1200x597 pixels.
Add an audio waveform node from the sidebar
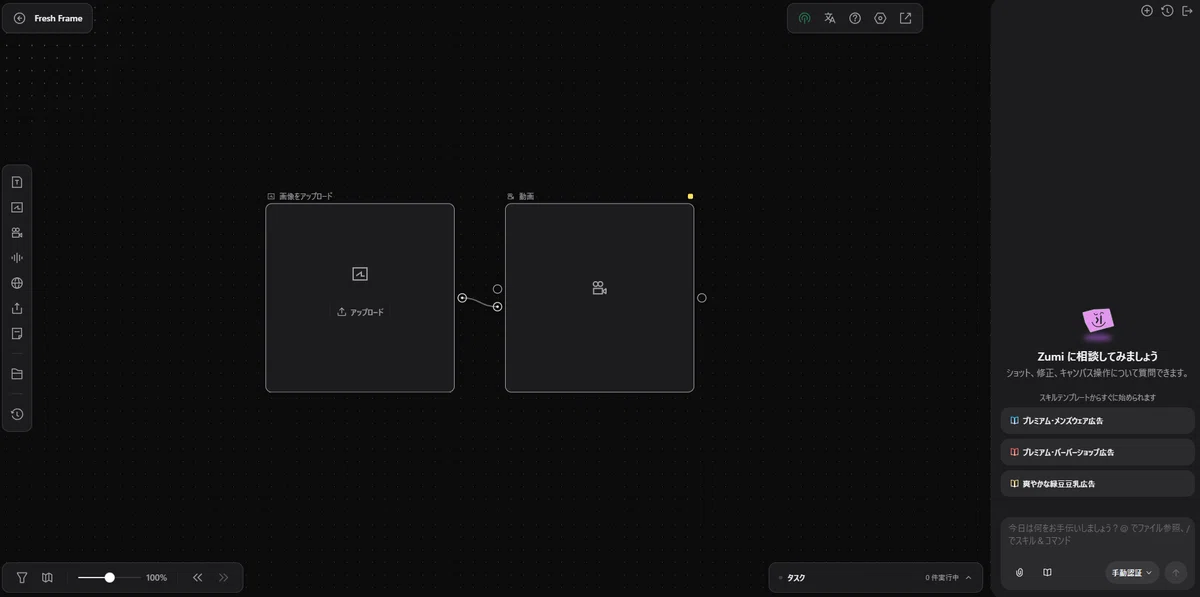pos(17,258)
